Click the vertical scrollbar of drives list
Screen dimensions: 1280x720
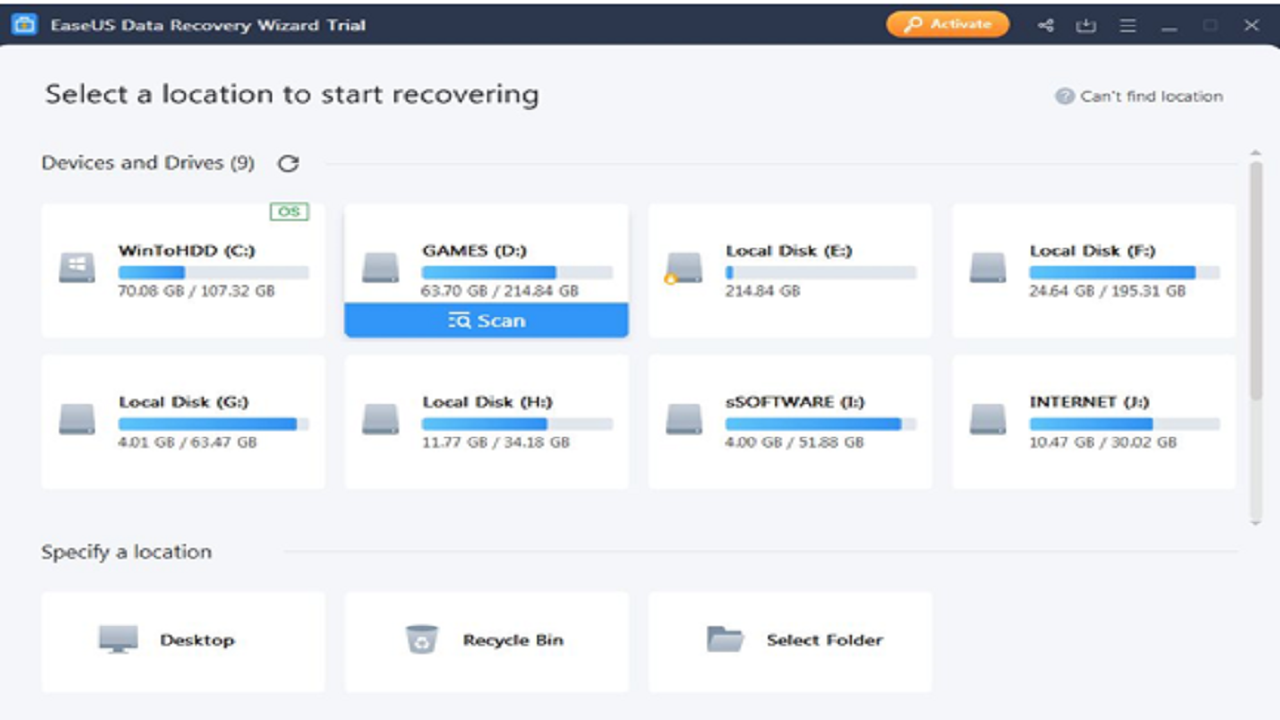coord(1256,280)
